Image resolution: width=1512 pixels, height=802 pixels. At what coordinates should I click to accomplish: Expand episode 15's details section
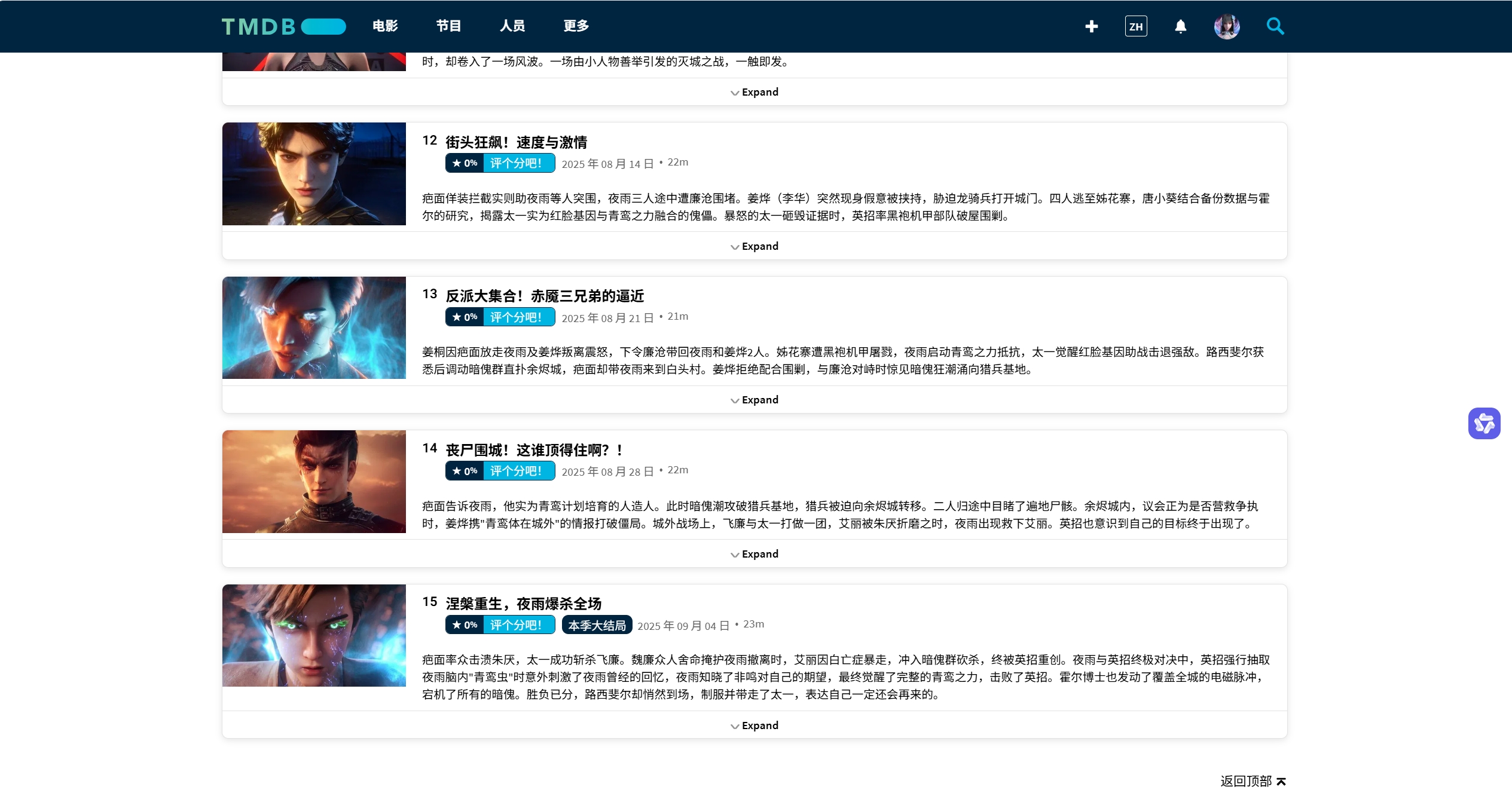coord(754,725)
